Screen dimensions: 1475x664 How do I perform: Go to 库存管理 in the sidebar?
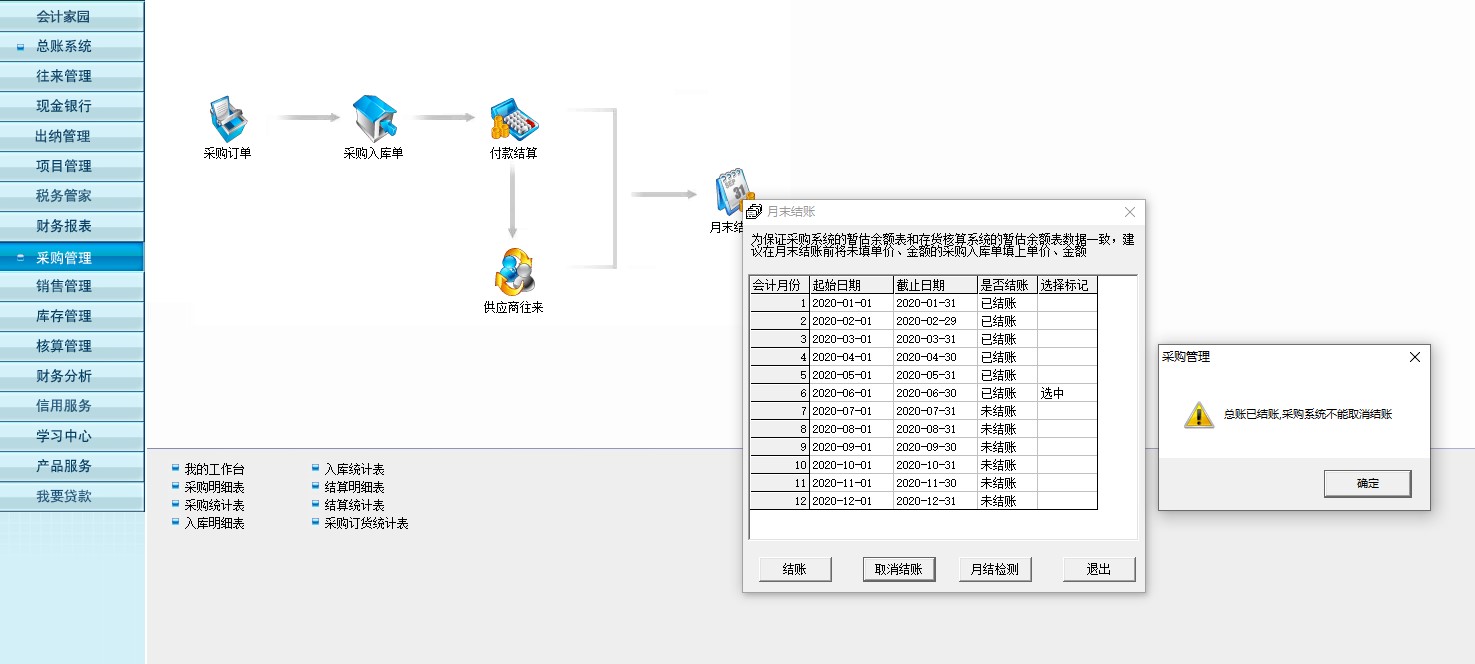click(72, 316)
